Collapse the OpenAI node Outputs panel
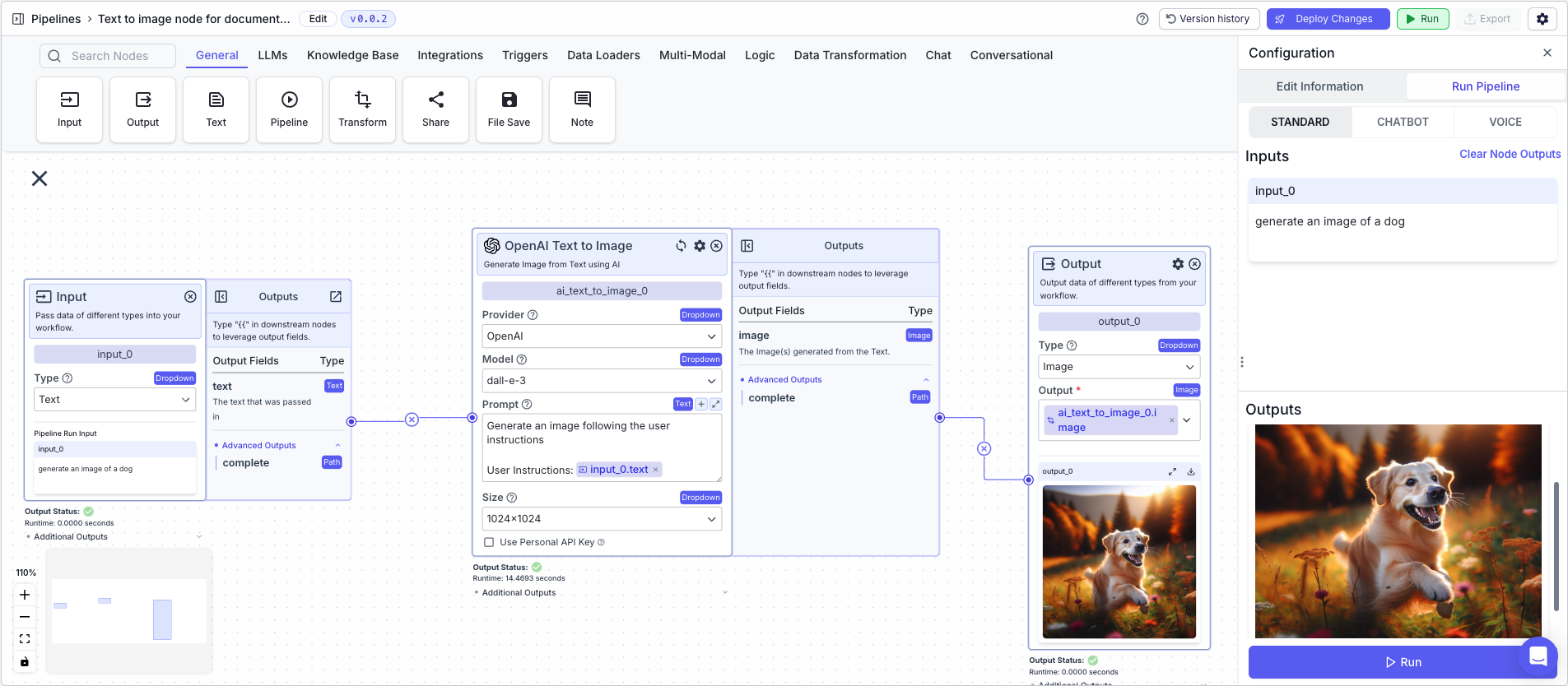 (747, 246)
